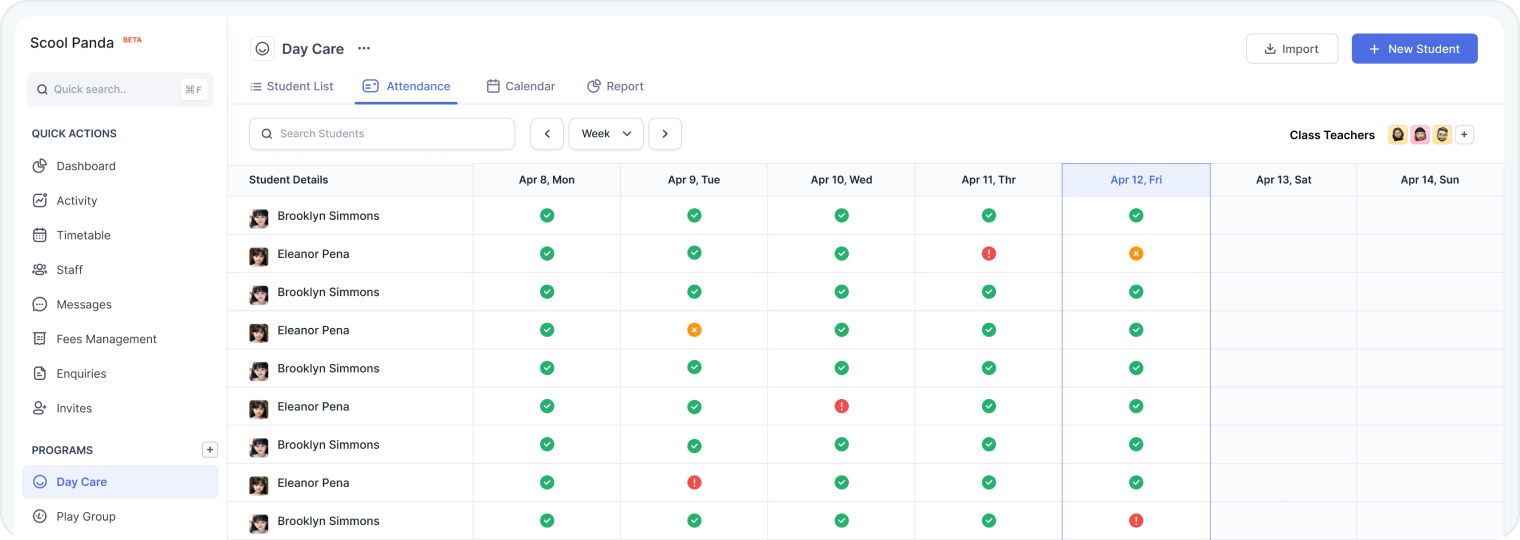
Task: Click the Apr 13, Sat column header
Action: pyautogui.click(x=1284, y=180)
